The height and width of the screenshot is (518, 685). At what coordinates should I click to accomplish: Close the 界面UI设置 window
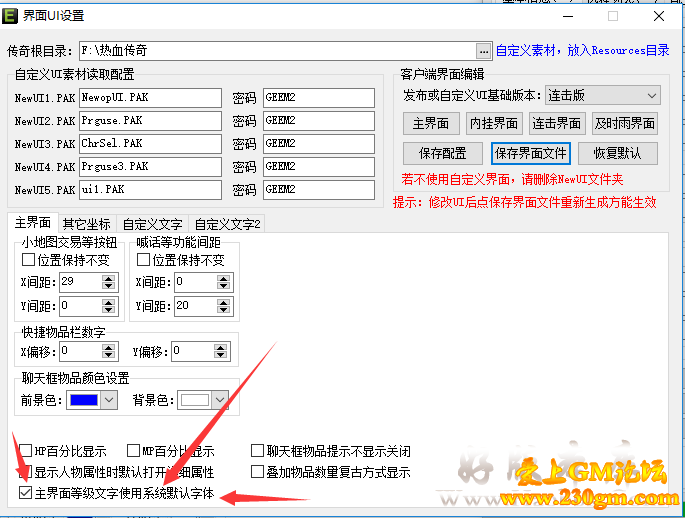659,17
